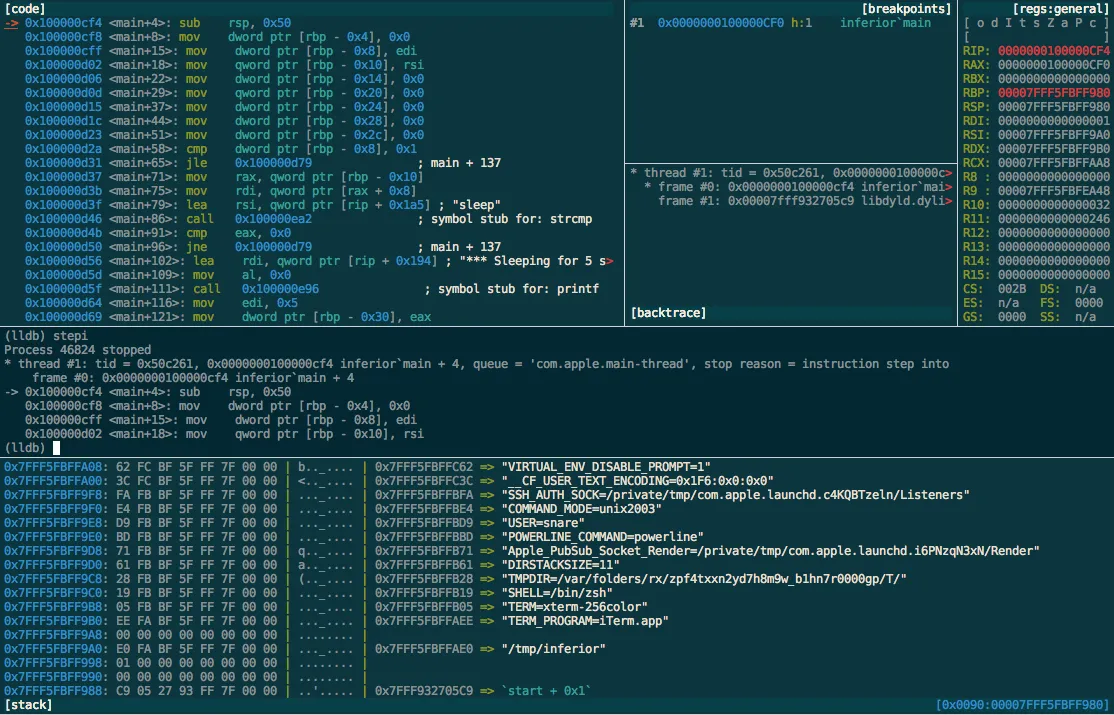Viewport: 1114px width, 715px height.
Task: Click the jle 0x100000d79 jump target
Action: [x=274, y=163]
